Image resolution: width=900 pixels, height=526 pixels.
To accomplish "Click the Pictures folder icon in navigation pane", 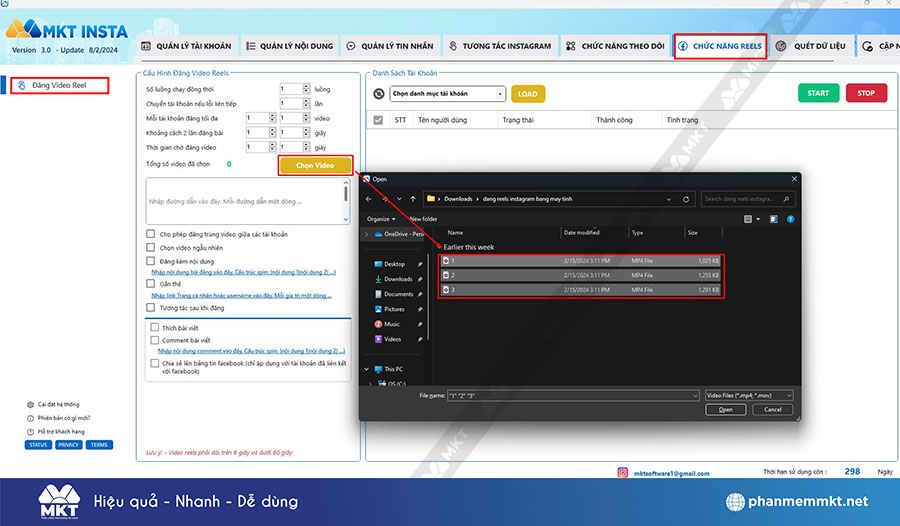I will [378, 309].
